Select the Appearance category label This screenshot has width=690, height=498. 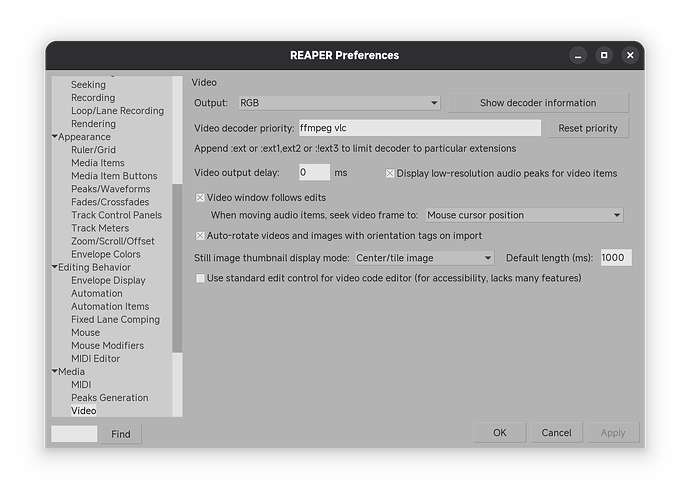84,137
